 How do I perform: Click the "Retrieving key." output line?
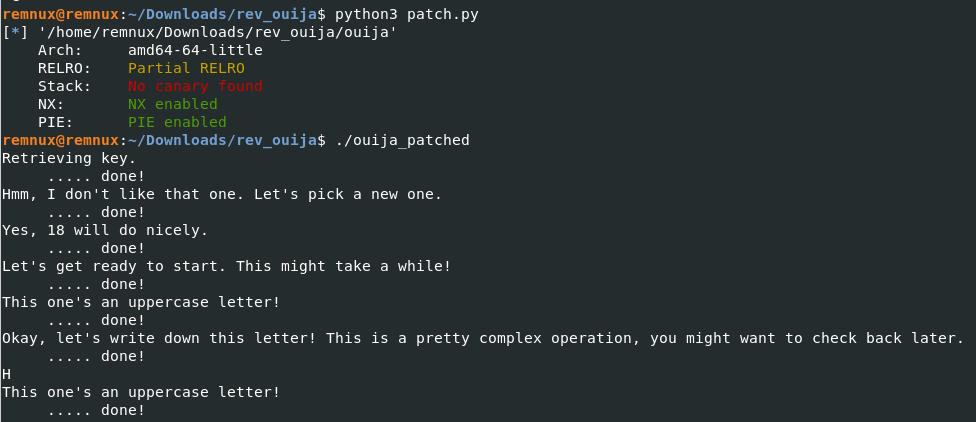coord(69,158)
